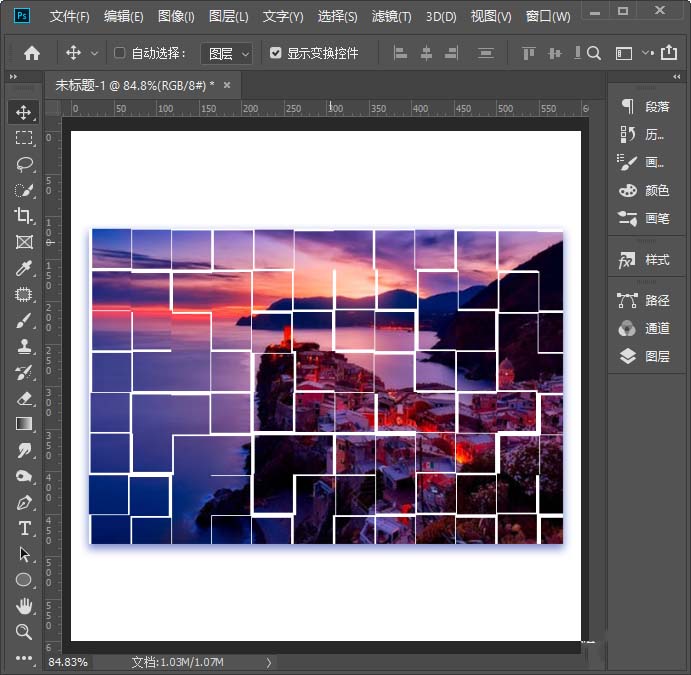The image size is (691, 675).
Task: Expand the Move tool preset dropdown arrow
Action: tap(94, 54)
